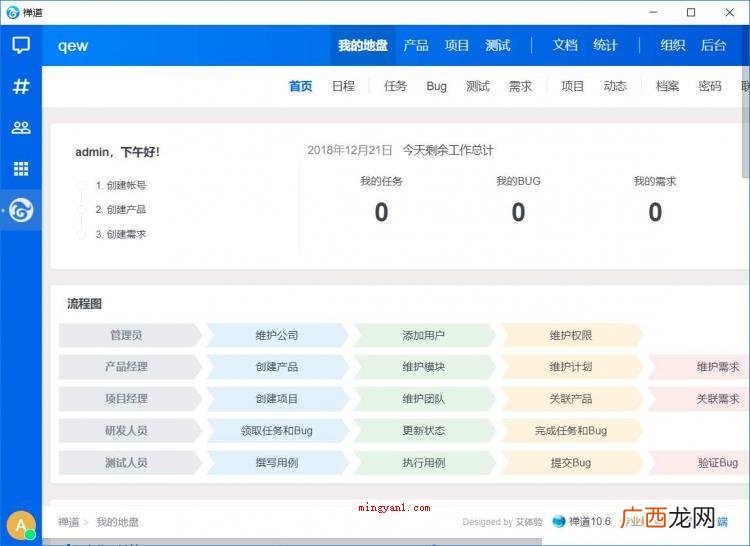Image resolution: width=750 pixels, height=546 pixels.
Task: Click the 我的任务 count 0
Action: click(x=381, y=212)
